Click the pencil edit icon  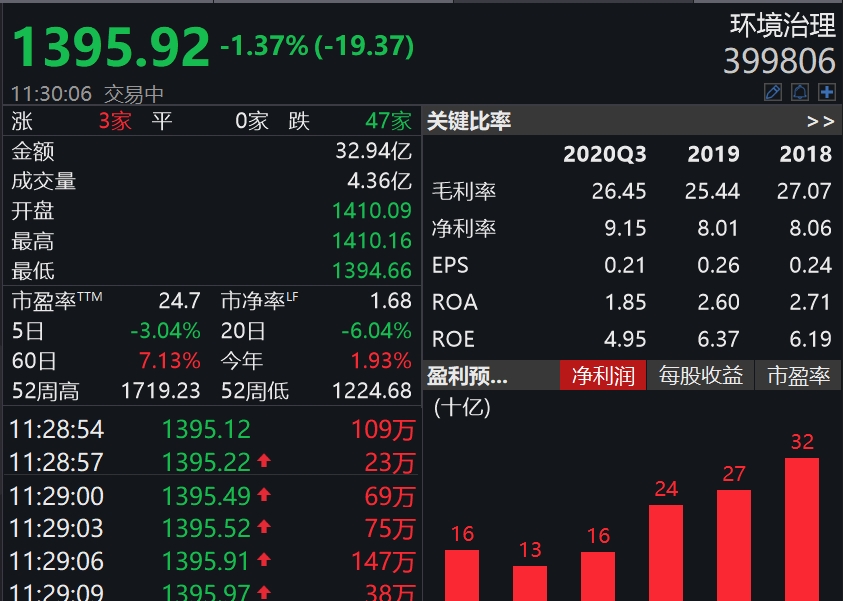coord(772,92)
